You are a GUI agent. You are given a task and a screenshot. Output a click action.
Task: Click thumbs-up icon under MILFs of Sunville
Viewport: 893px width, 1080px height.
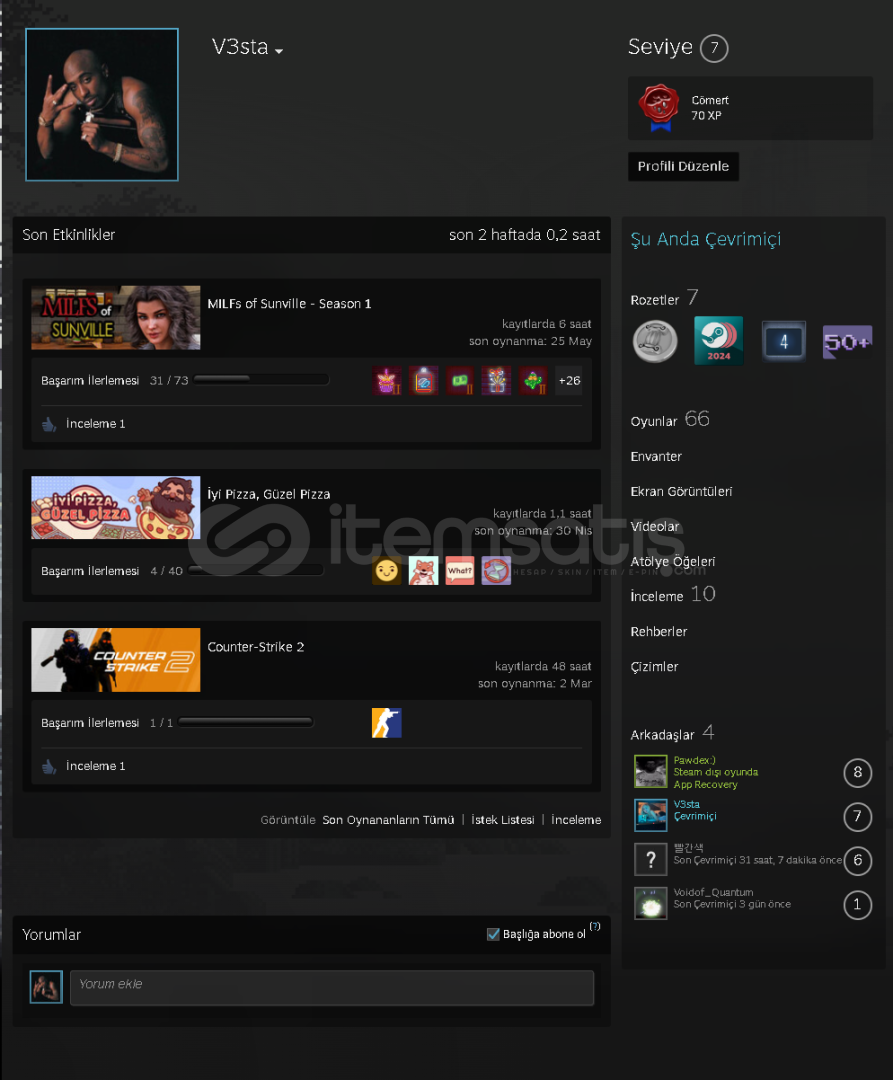pos(49,424)
